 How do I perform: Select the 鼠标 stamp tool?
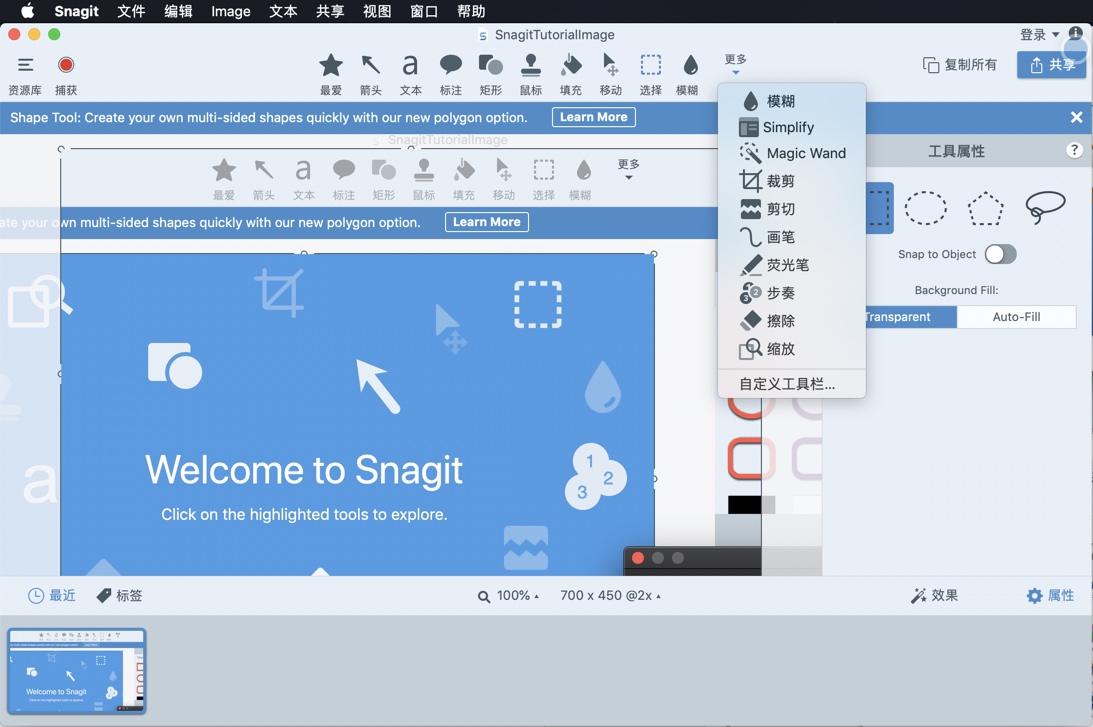(x=530, y=75)
